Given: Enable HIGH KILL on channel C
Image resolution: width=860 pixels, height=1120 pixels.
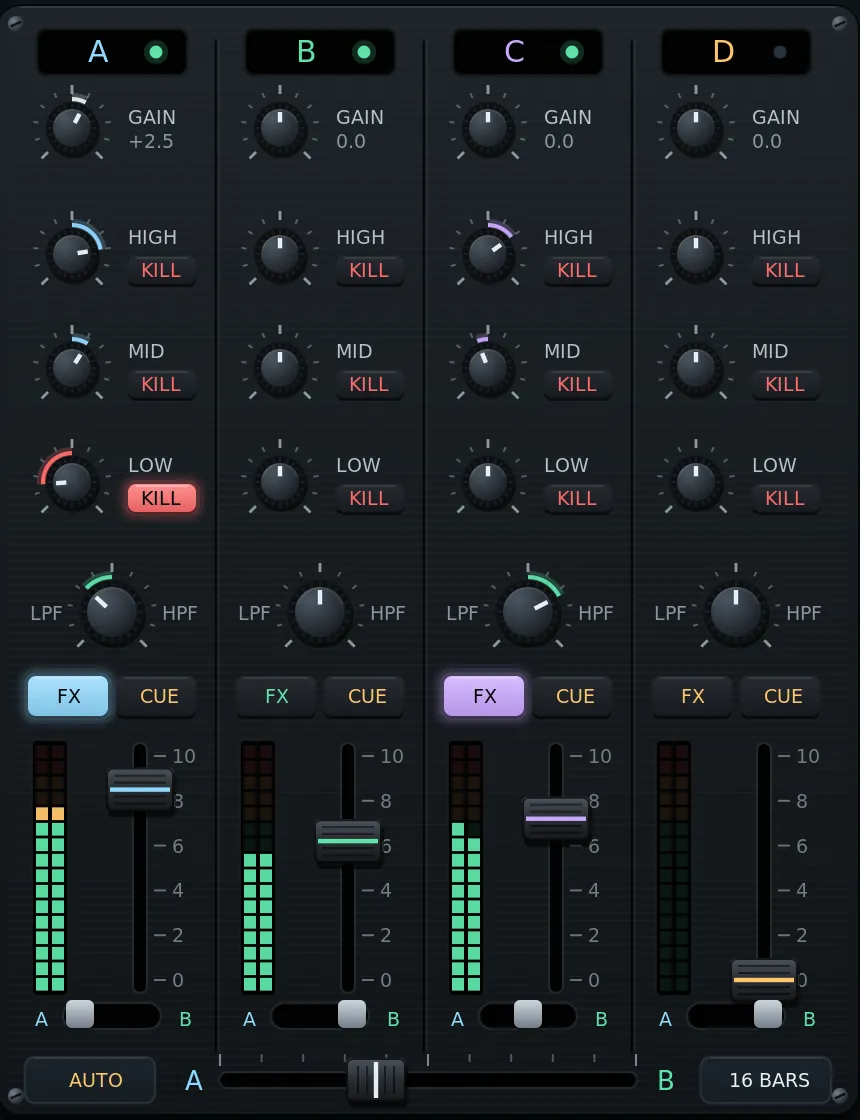Looking at the screenshot, I should (577, 271).
